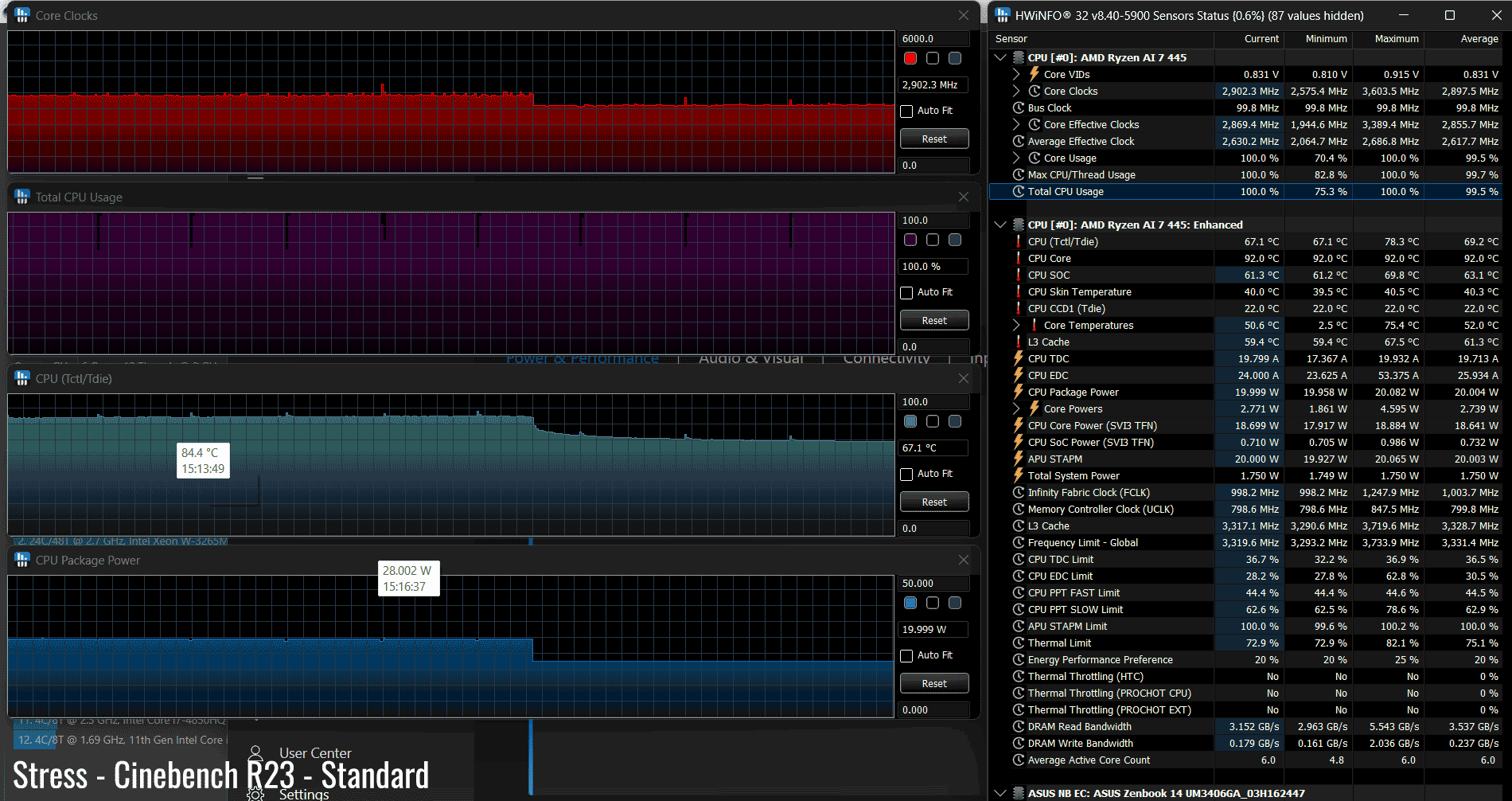The width and height of the screenshot is (1512, 801).
Task: Click the lightning icon next to Core VIDs
Action: (x=1034, y=74)
